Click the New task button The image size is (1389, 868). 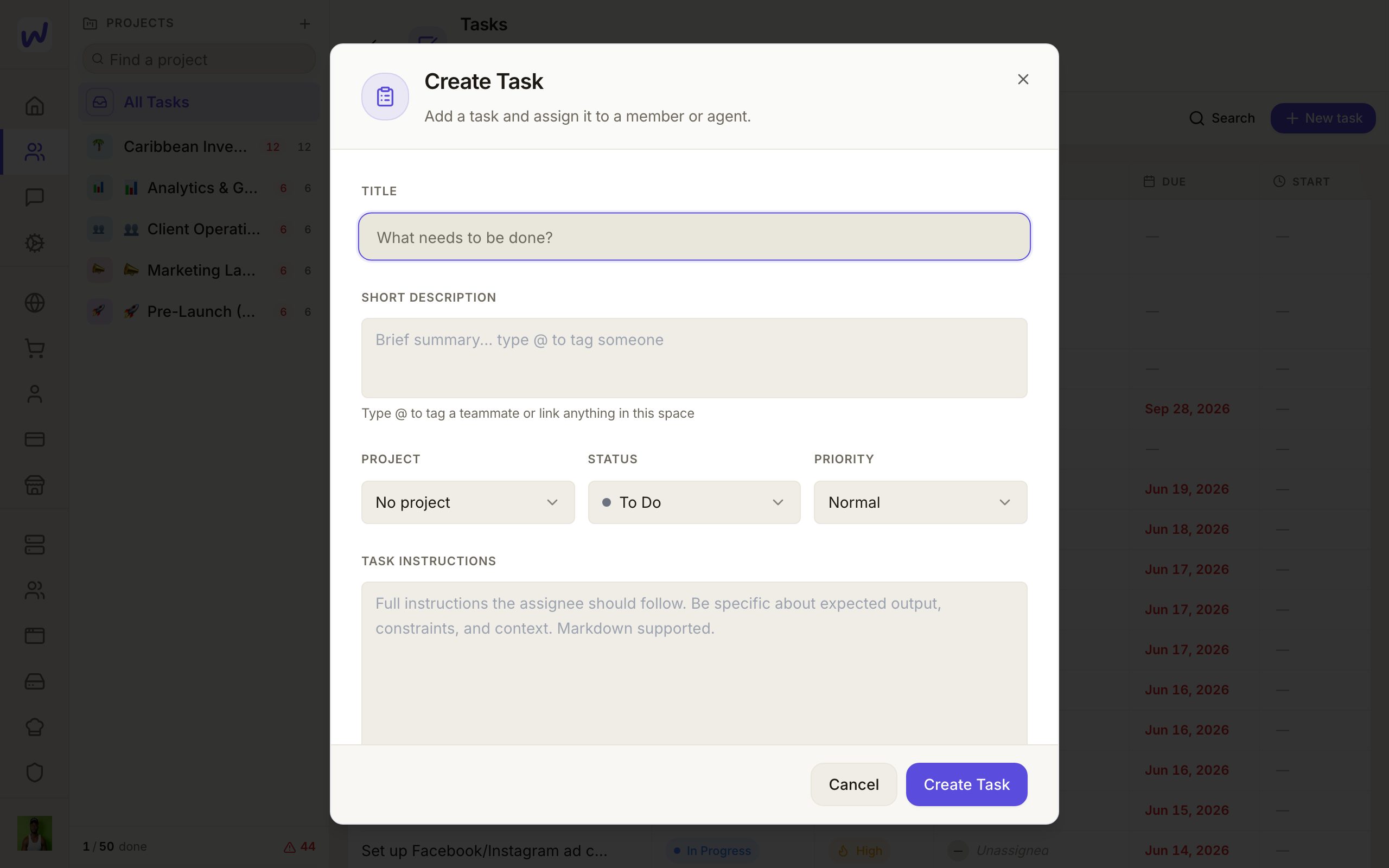(x=1323, y=118)
